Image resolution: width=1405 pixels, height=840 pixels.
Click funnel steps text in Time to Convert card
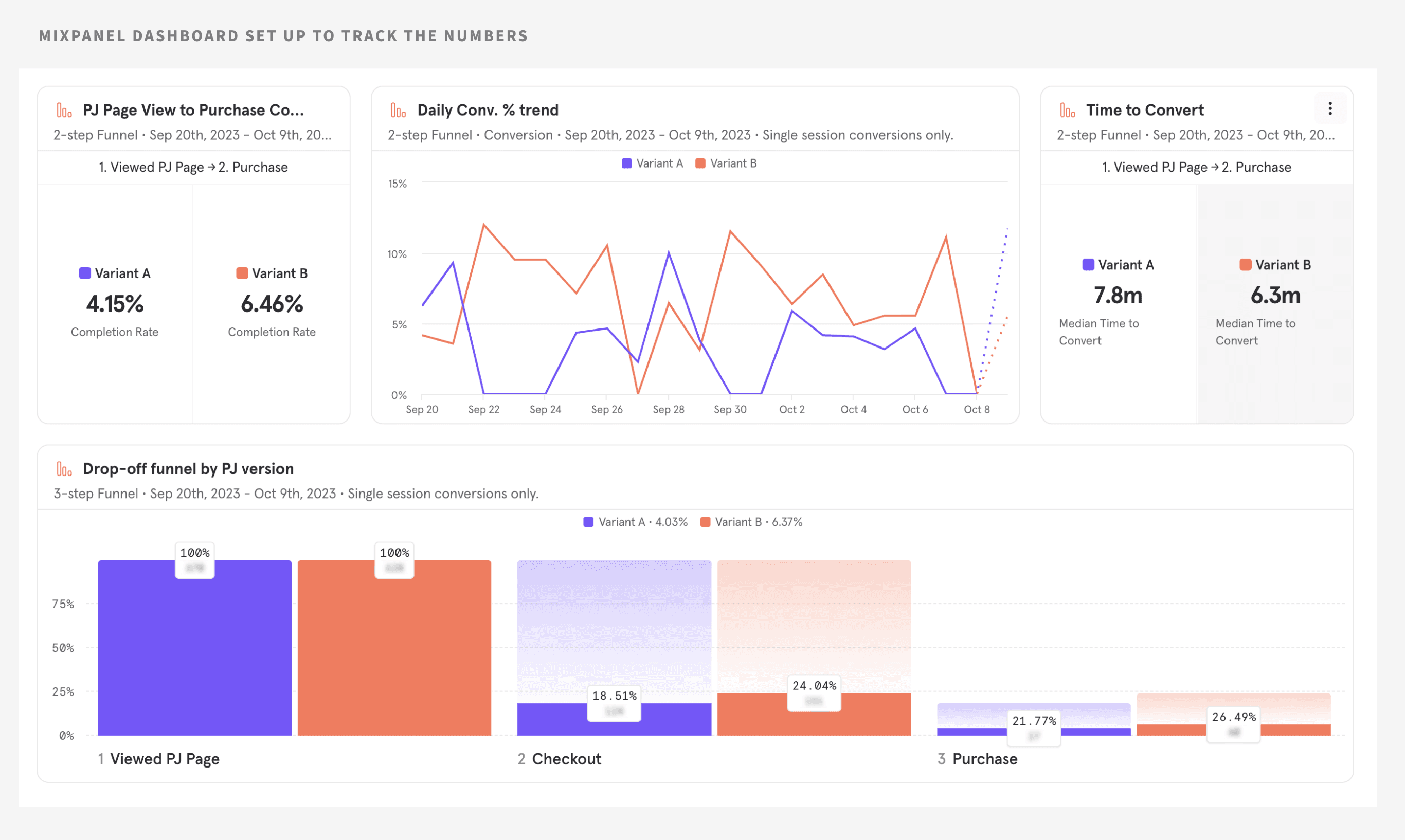click(x=1197, y=167)
